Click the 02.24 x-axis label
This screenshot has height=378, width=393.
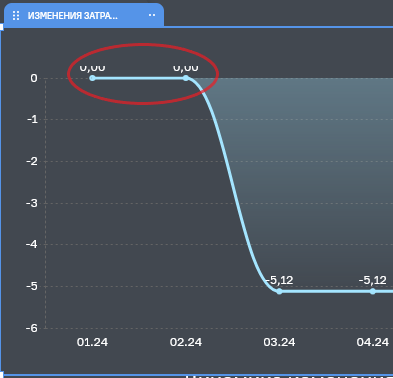point(186,342)
